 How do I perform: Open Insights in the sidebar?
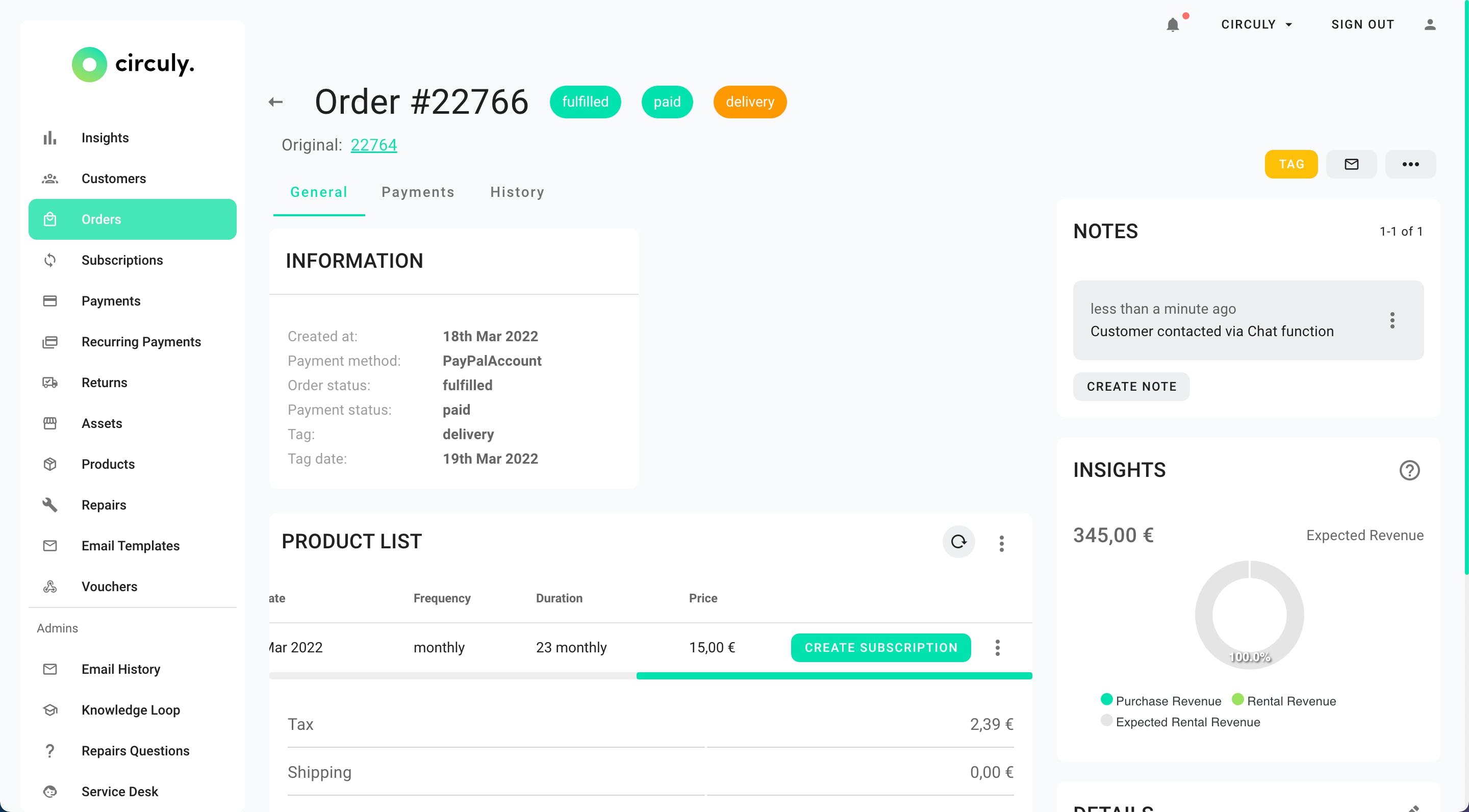tap(132, 138)
